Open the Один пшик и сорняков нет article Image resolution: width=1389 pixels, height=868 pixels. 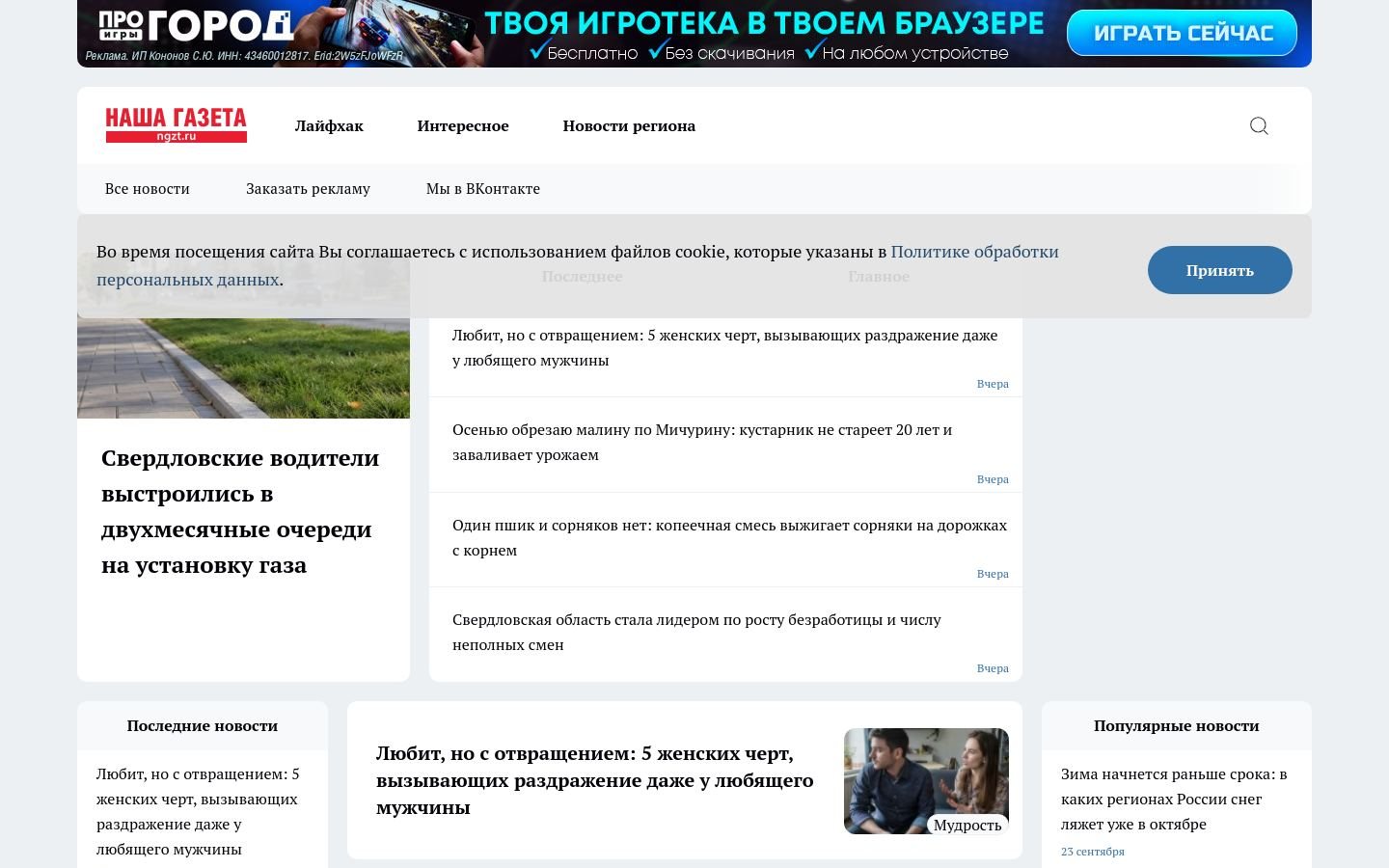click(x=729, y=537)
